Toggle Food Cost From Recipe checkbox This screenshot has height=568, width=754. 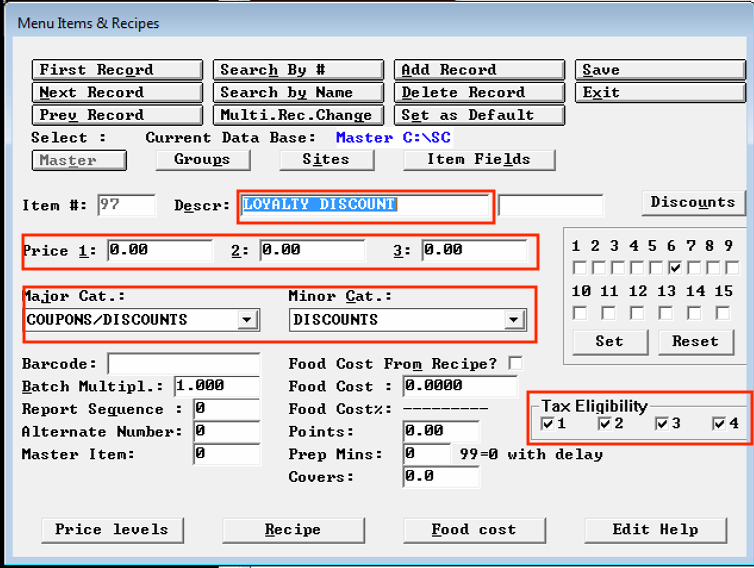pos(515,364)
